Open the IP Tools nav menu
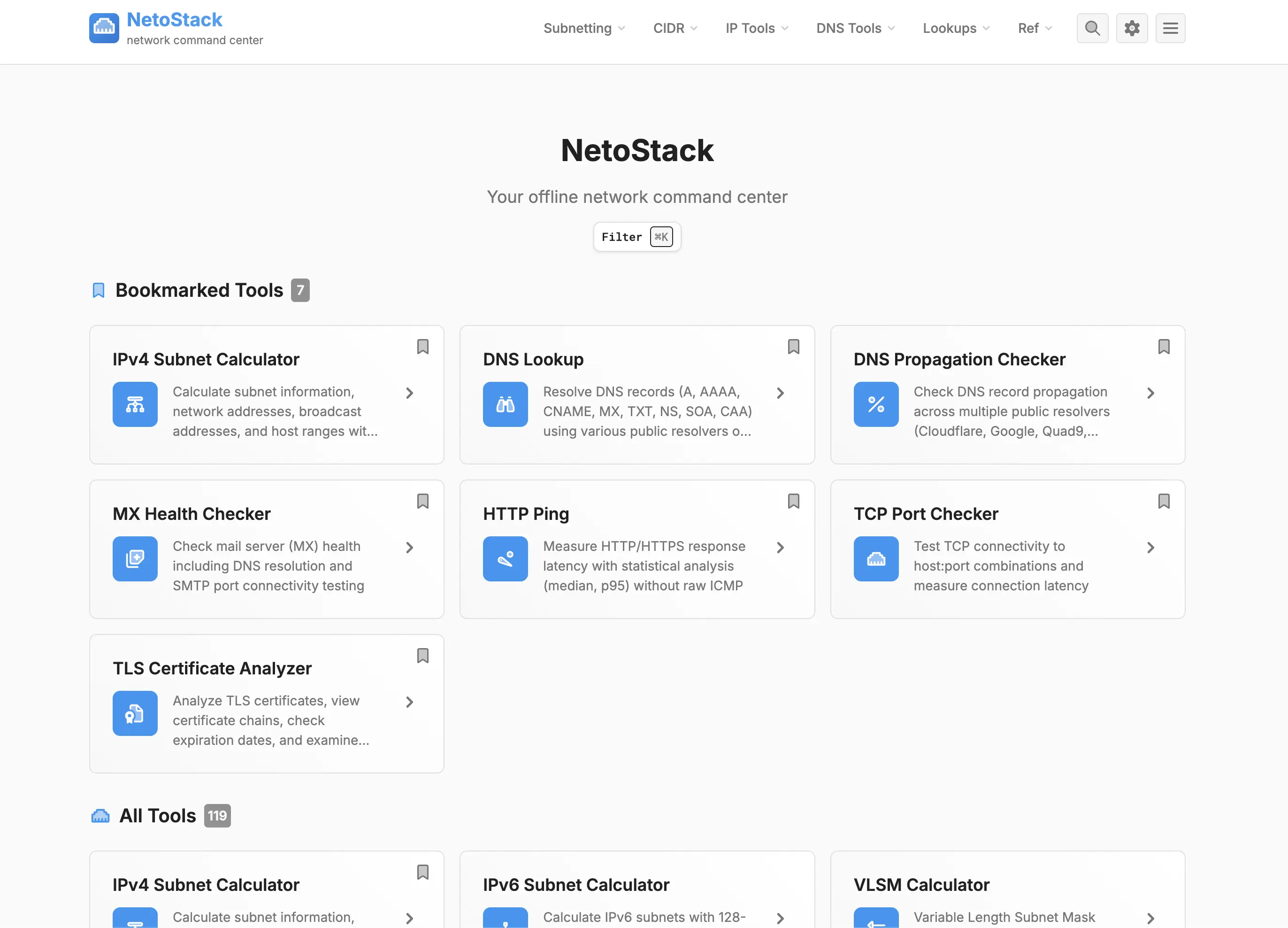 [757, 28]
